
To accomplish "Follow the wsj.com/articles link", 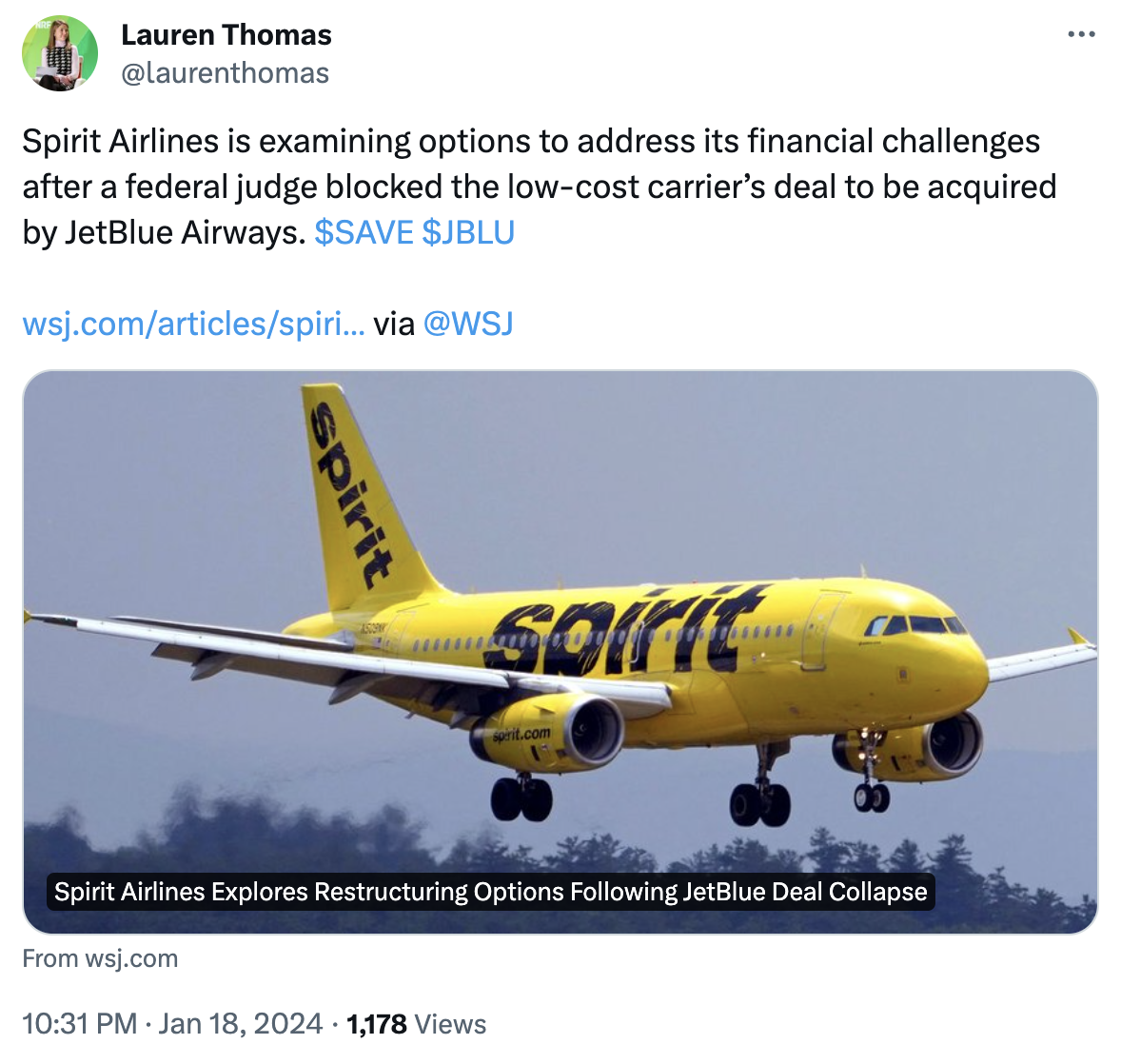I will (x=193, y=325).
